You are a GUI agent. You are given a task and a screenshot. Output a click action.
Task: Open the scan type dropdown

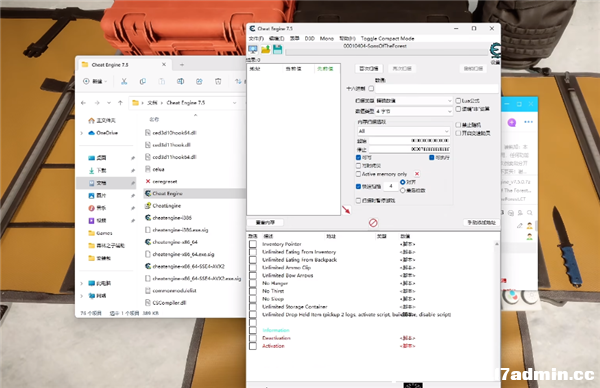pyautogui.click(x=404, y=101)
